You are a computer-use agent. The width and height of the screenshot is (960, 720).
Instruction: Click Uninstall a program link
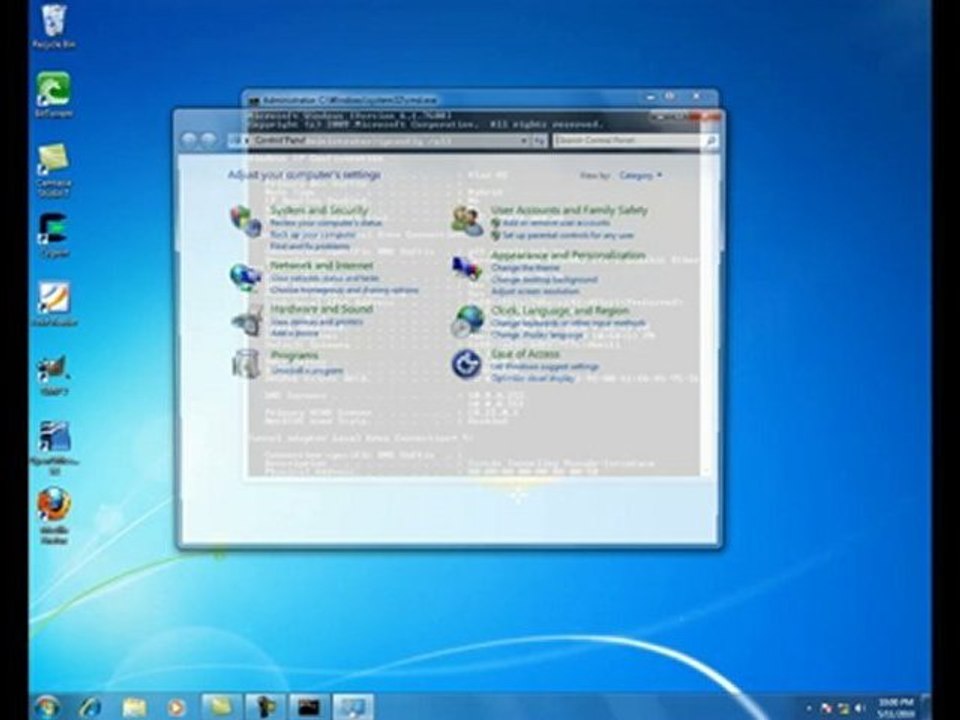tap(307, 370)
